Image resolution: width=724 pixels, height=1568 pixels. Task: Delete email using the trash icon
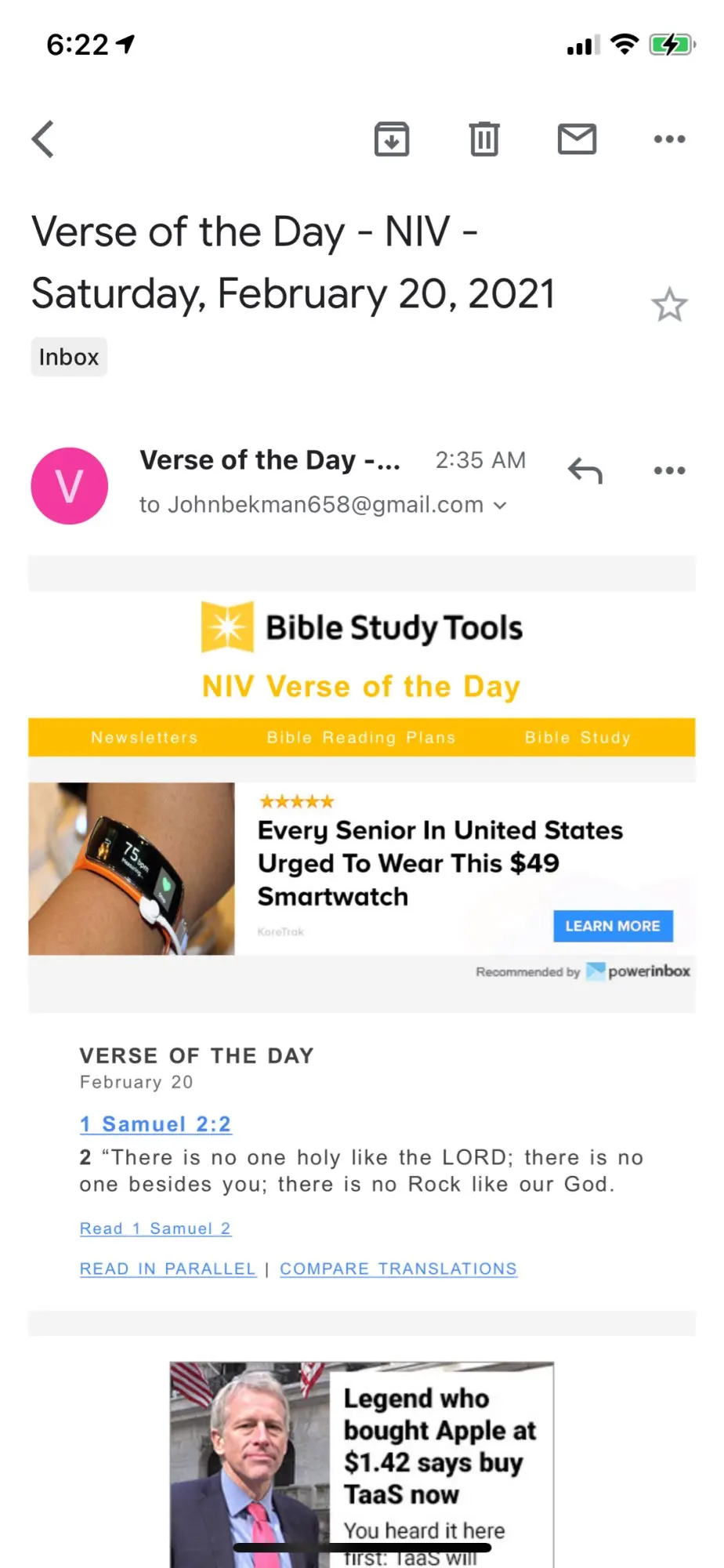click(484, 140)
